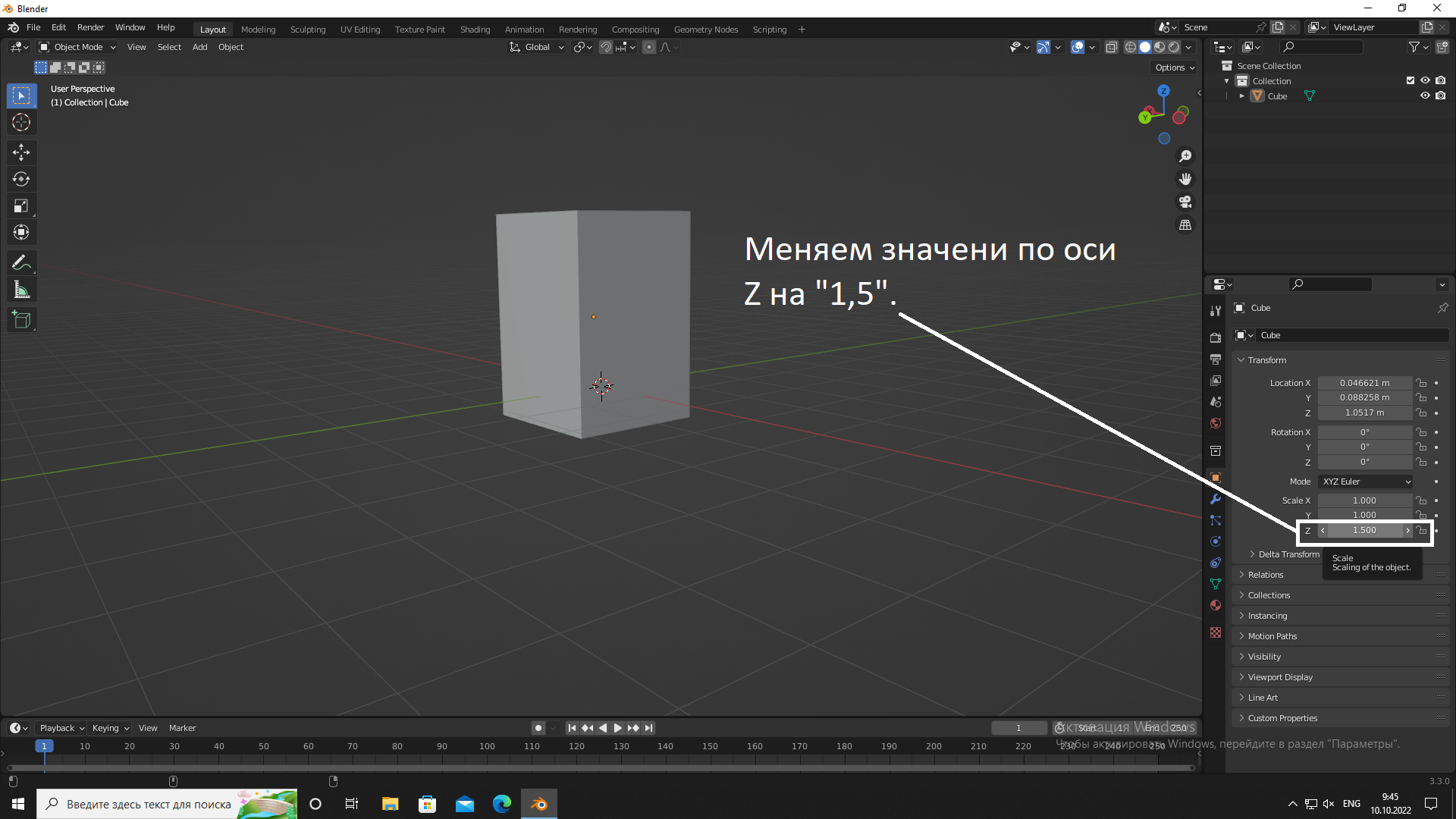Open the Material properties tab
Screen dimensions: 1456x819
(x=1216, y=605)
